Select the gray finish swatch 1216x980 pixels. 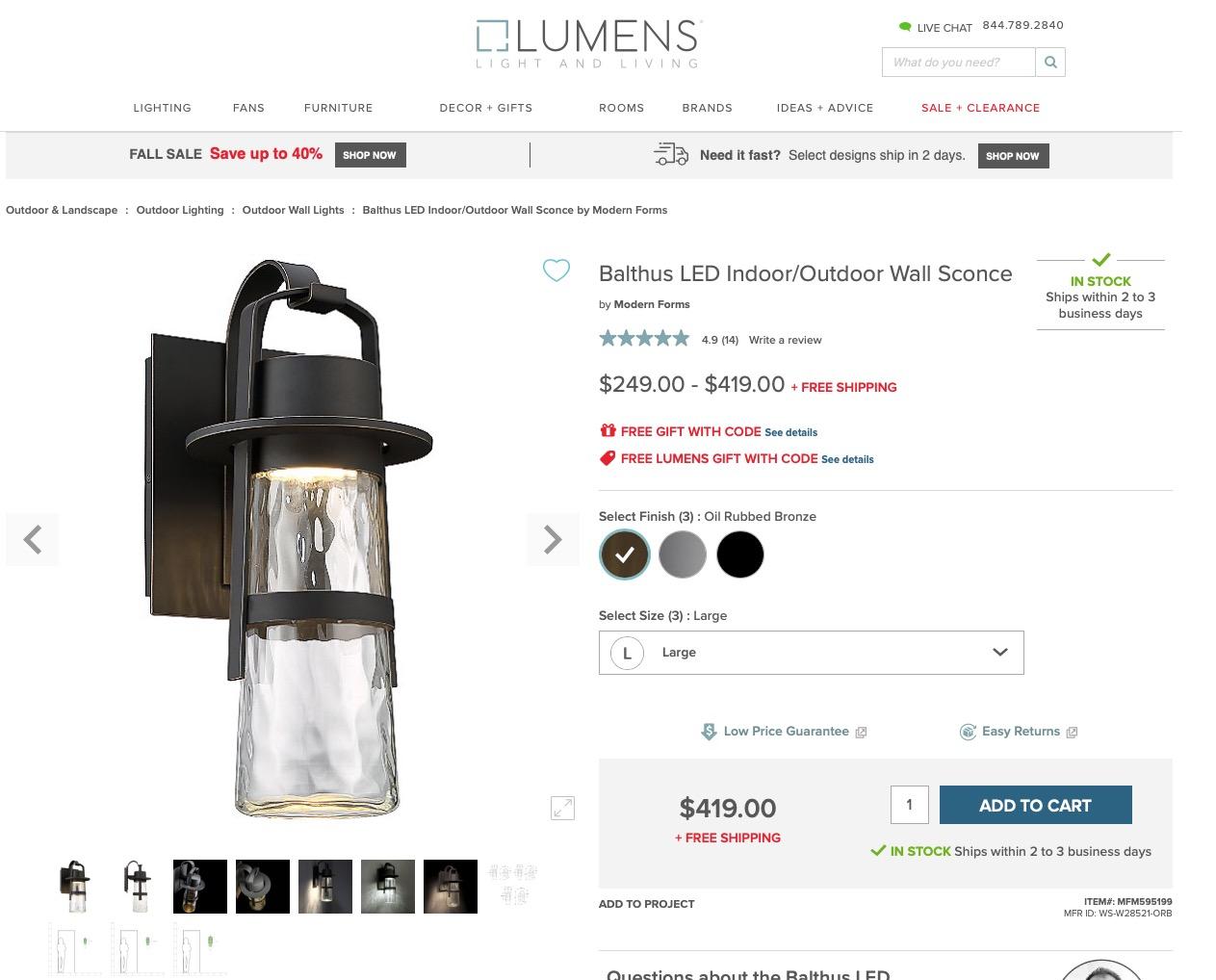pos(683,554)
